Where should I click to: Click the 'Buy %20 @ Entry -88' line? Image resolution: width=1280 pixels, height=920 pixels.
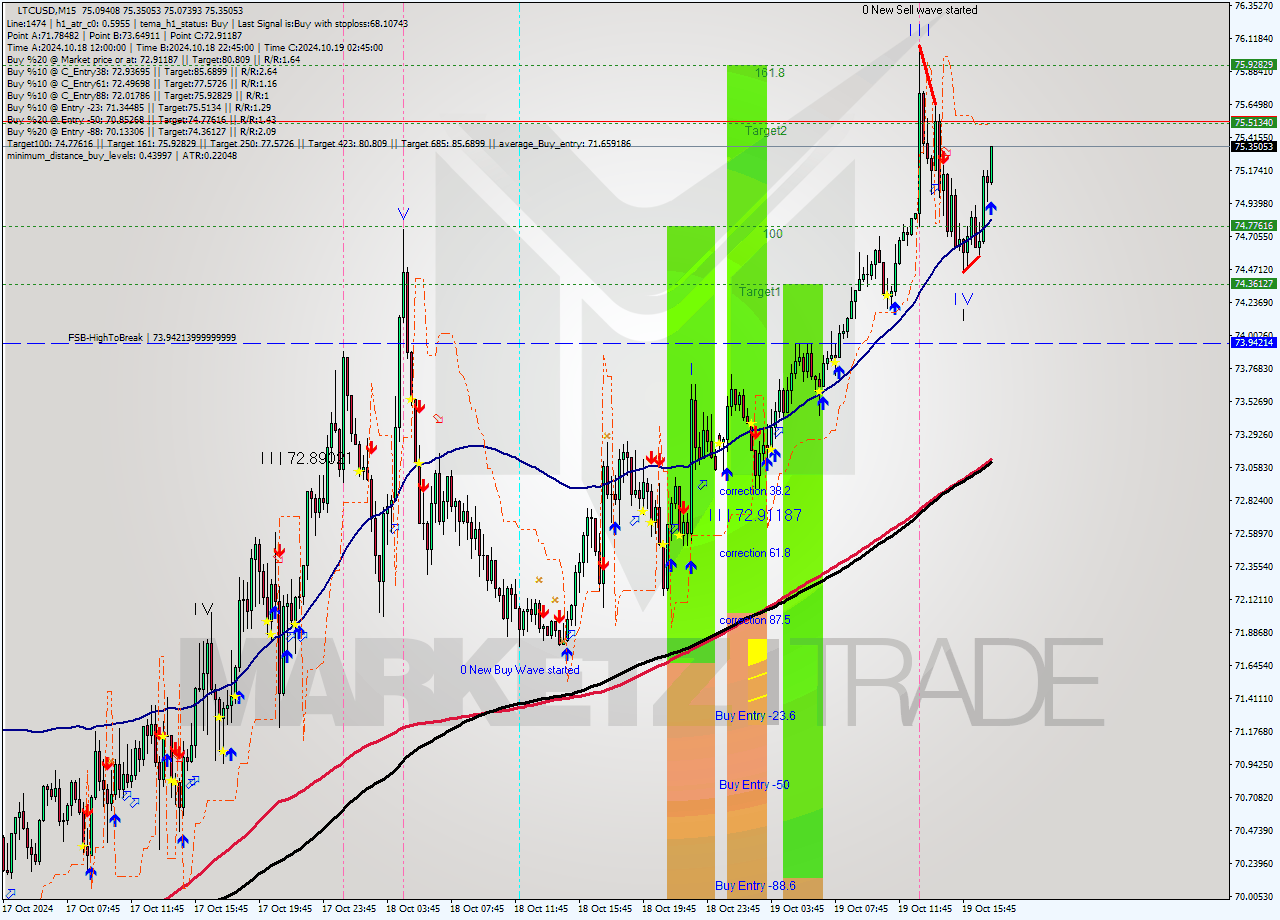(x=141, y=131)
